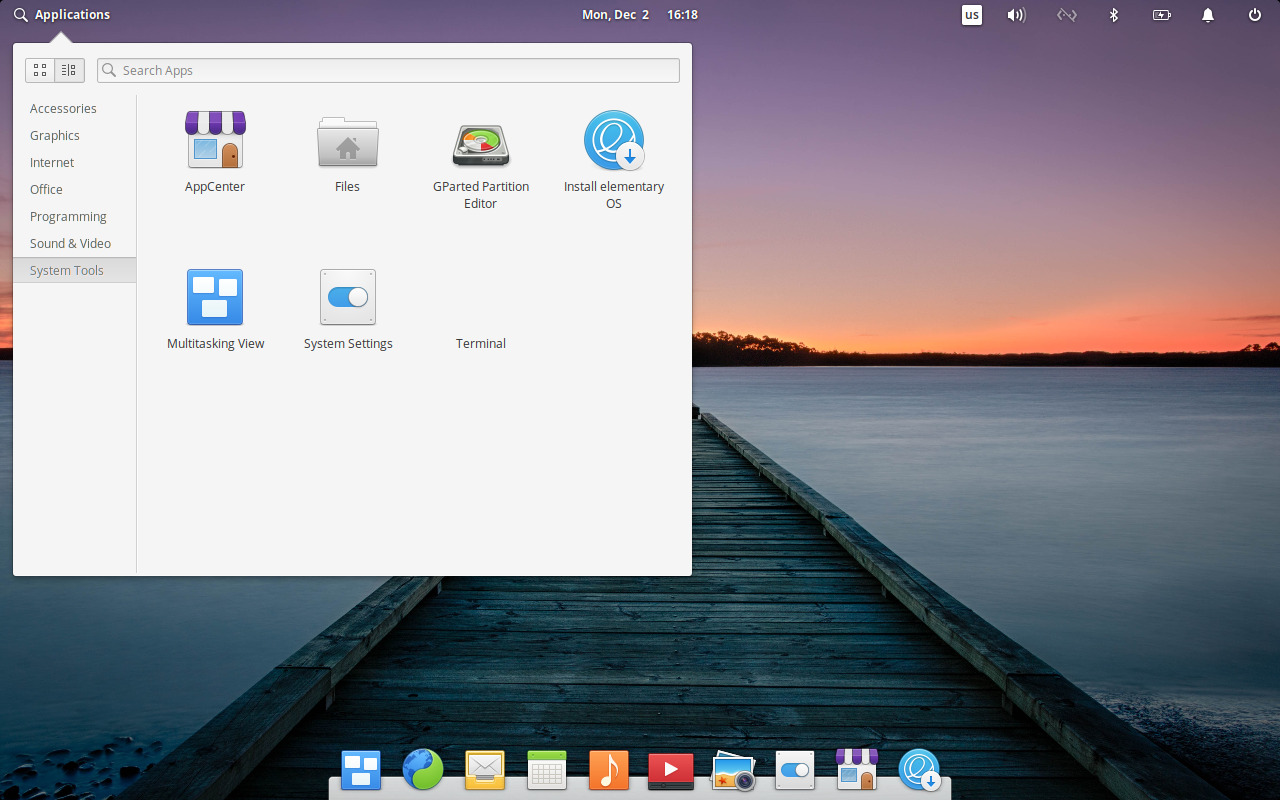Select the Graphics category
The width and height of the screenshot is (1280, 800).
tap(55, 135)
